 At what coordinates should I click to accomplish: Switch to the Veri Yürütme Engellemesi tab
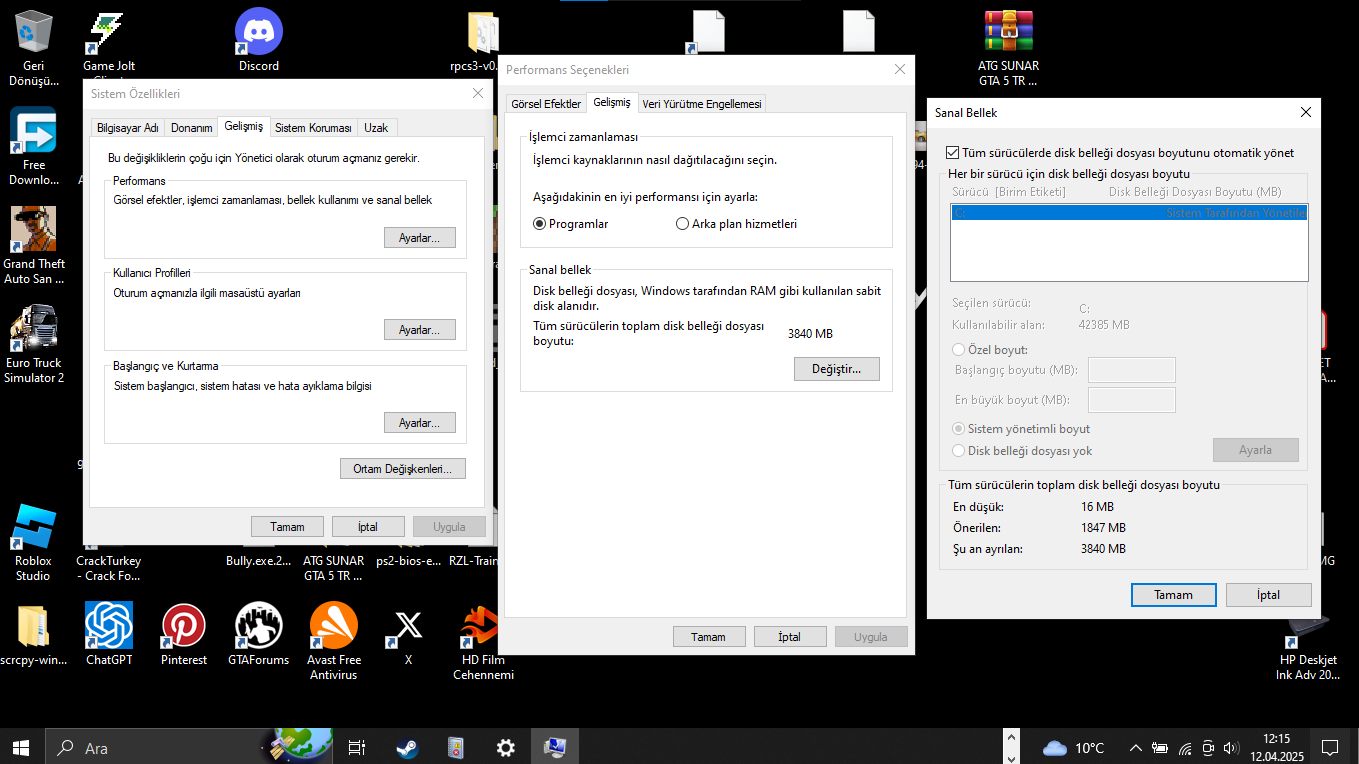tap(702, 104)
